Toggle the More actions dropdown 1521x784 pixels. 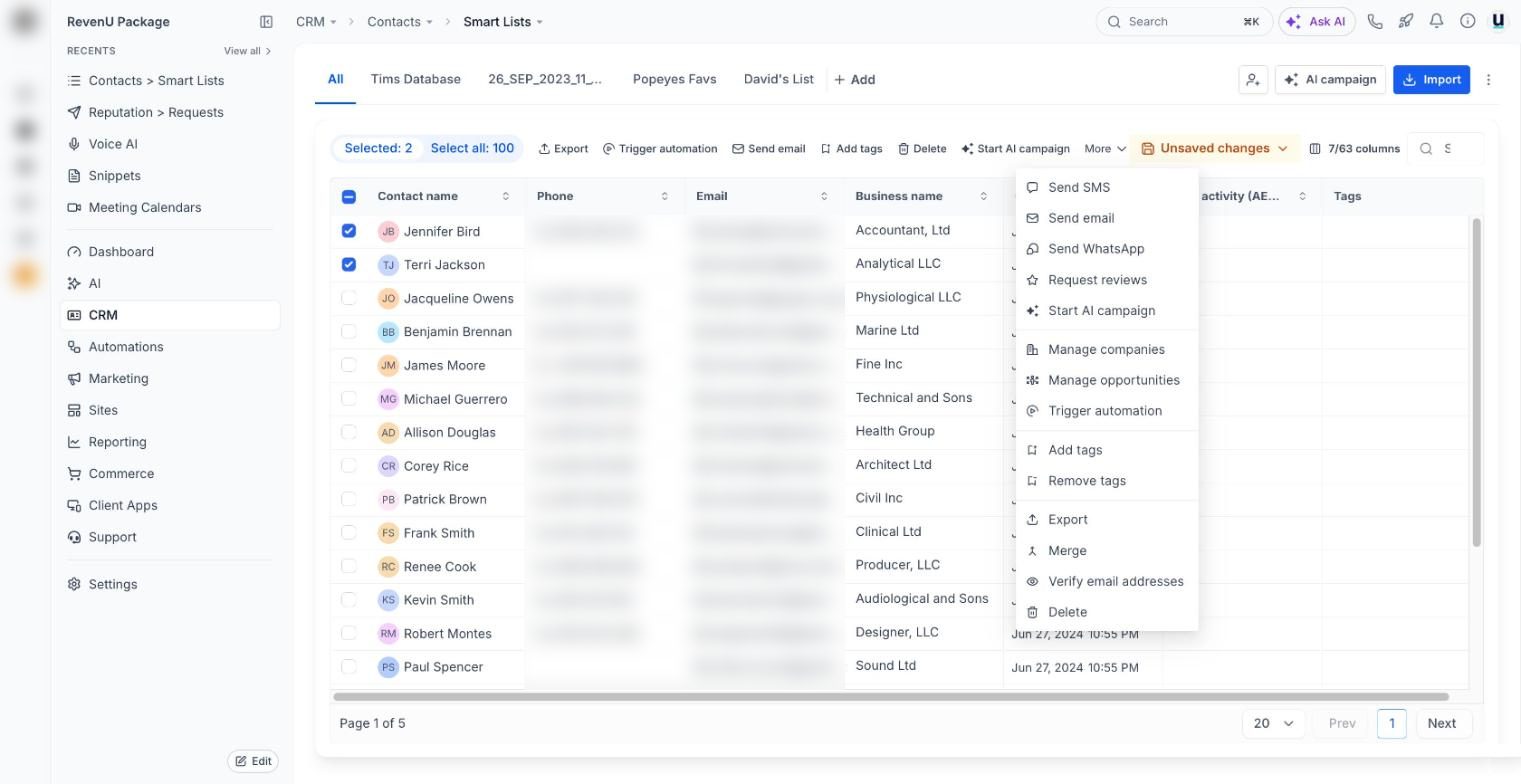tap(1105, 148)
